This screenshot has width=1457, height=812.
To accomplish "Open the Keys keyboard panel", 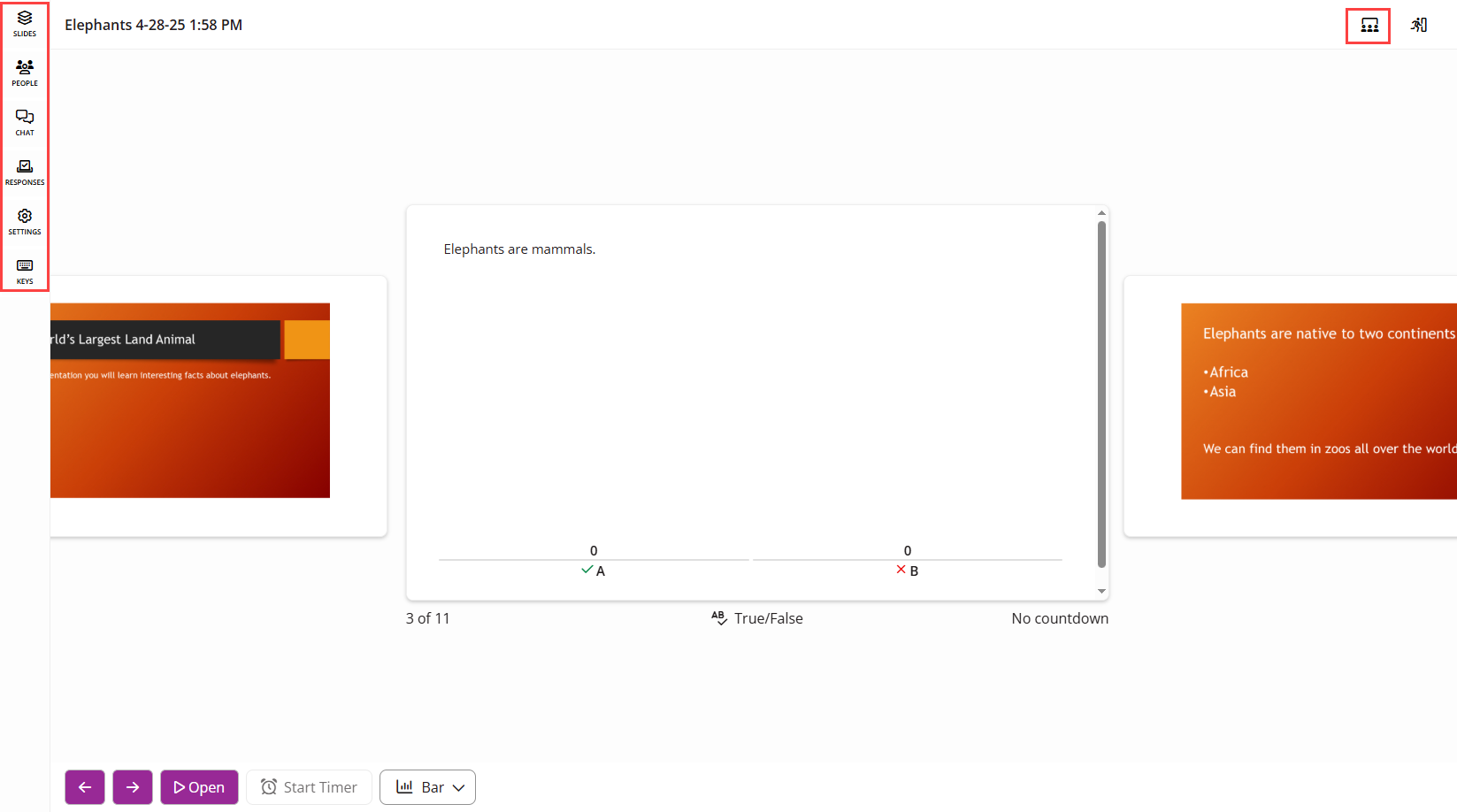I will tap(25, 271).
